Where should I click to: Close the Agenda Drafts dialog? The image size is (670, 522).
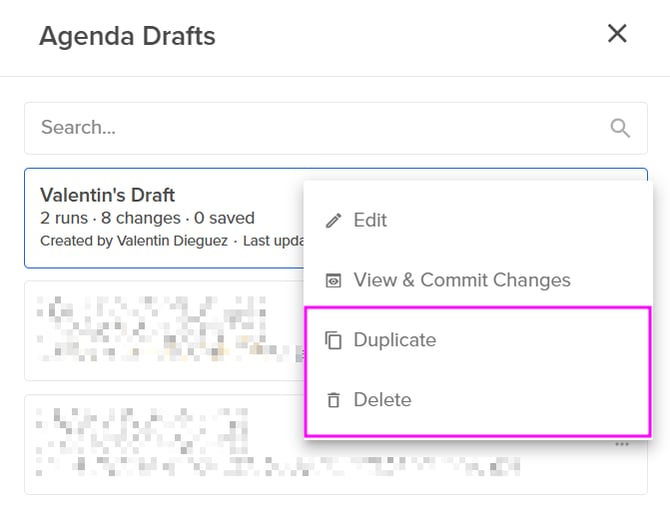coord(617,34)
